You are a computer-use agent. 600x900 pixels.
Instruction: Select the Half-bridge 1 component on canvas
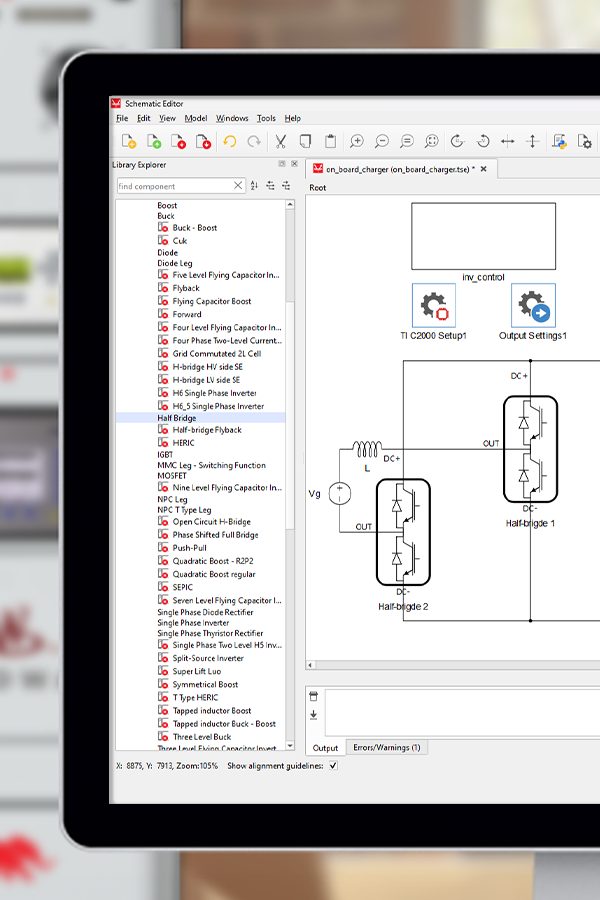click(531, 449)
